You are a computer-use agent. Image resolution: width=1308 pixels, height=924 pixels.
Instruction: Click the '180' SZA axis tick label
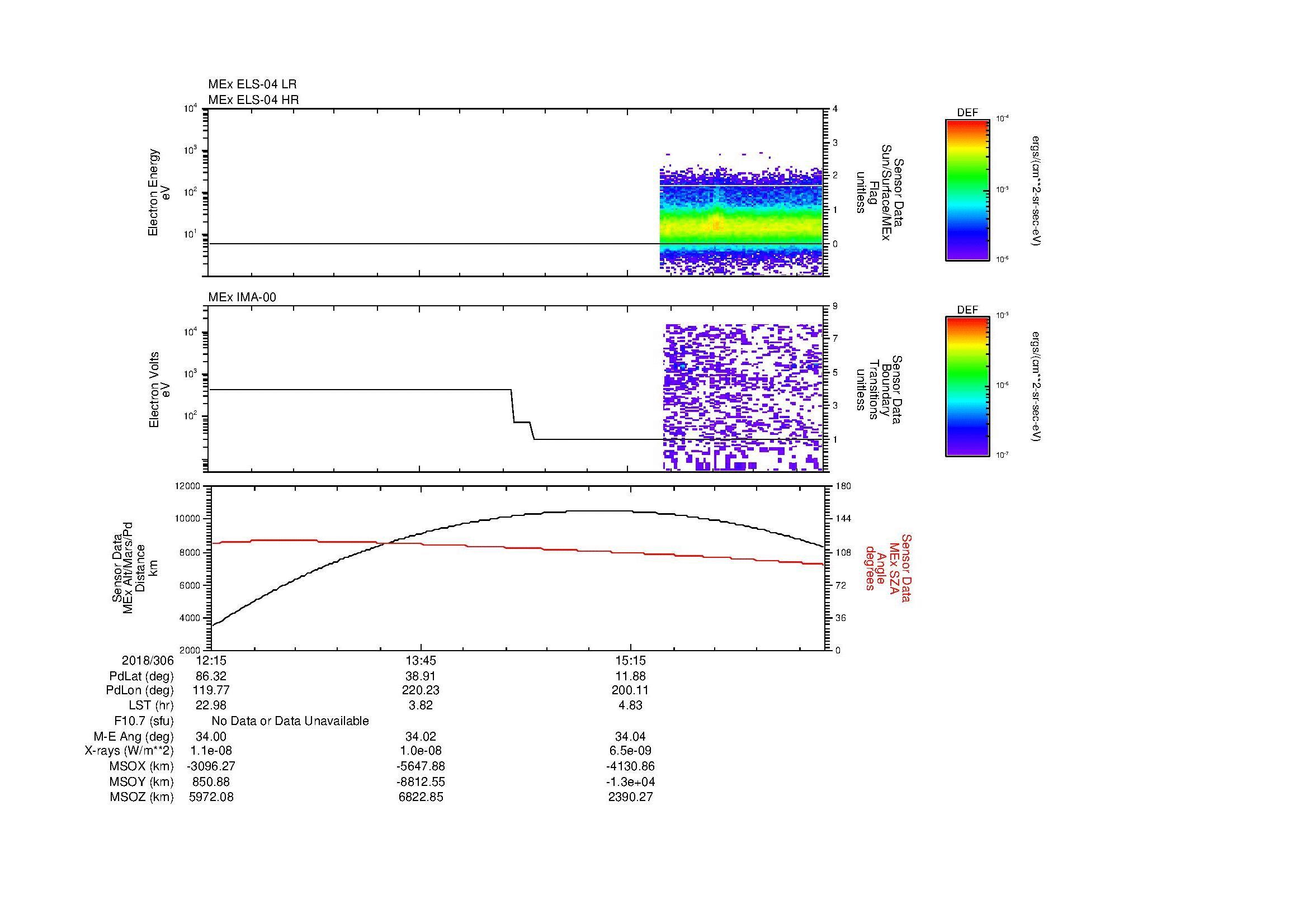843,486
